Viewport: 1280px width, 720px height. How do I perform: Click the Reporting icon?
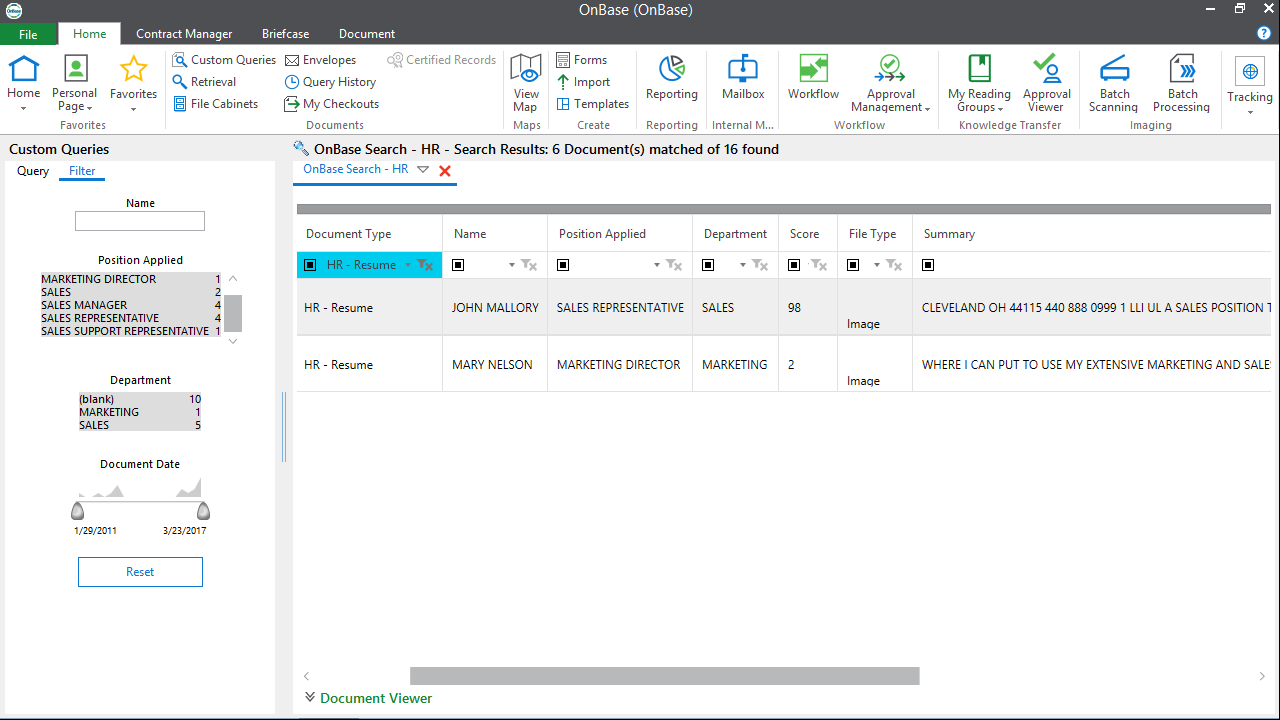click(671, 78)
